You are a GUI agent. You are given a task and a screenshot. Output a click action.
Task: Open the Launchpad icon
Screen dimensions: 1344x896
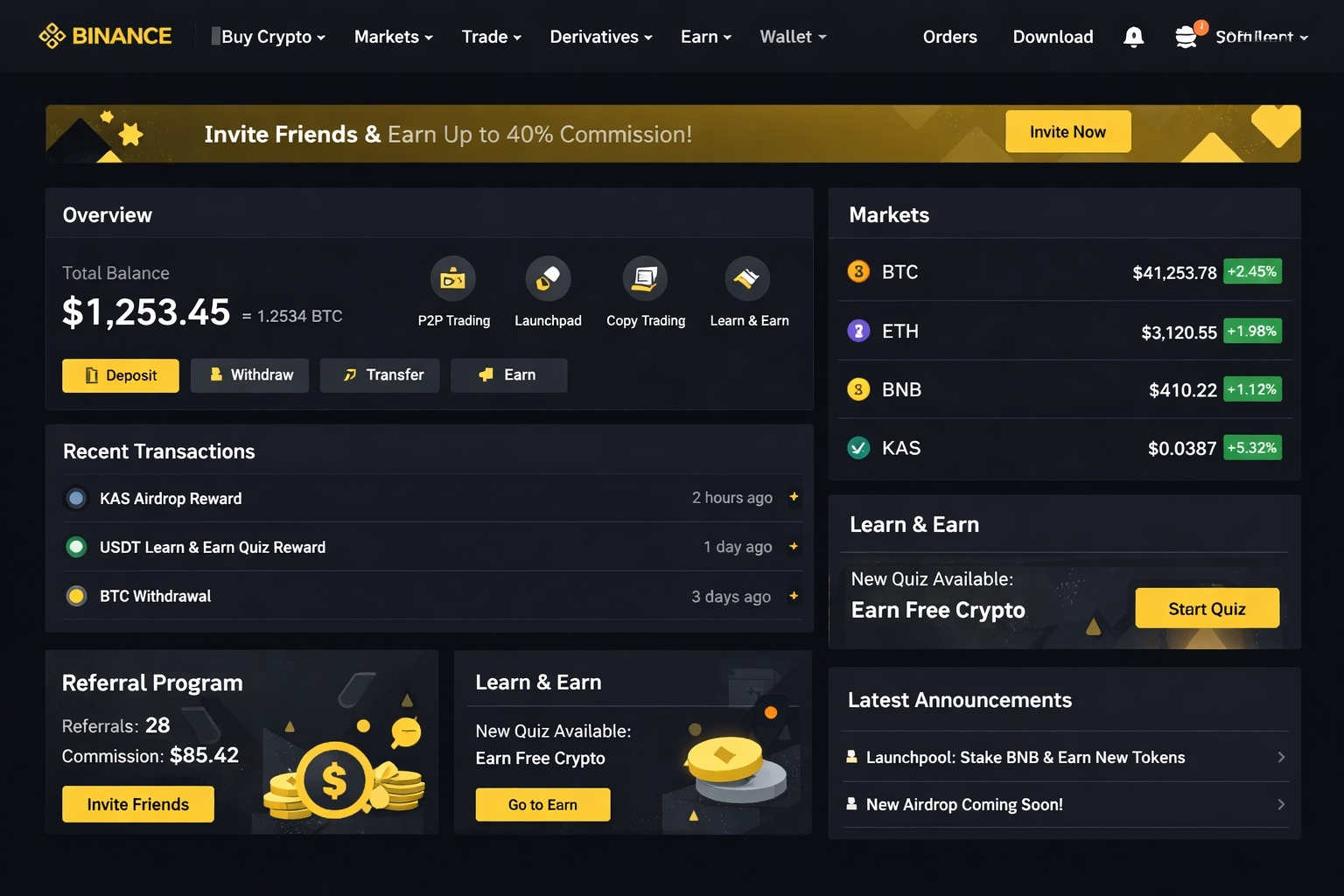point(548,279)
